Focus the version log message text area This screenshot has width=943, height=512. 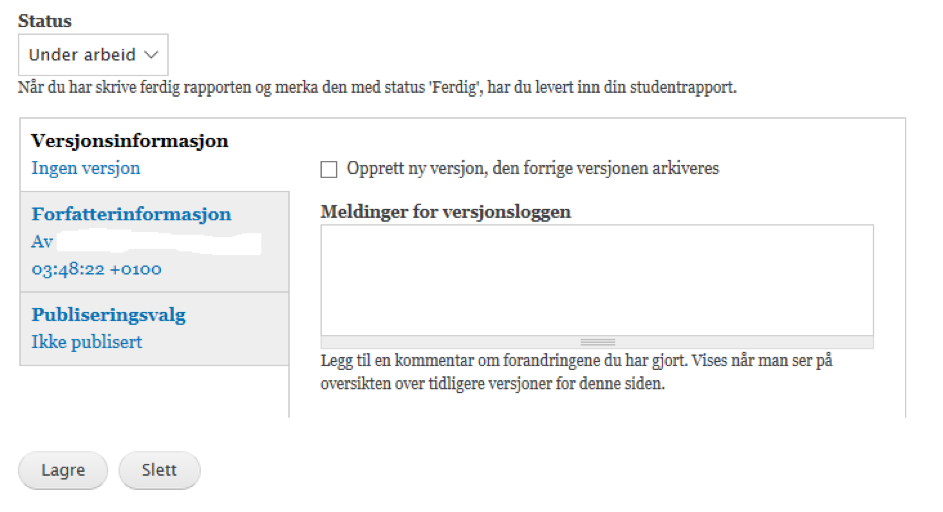596,280
